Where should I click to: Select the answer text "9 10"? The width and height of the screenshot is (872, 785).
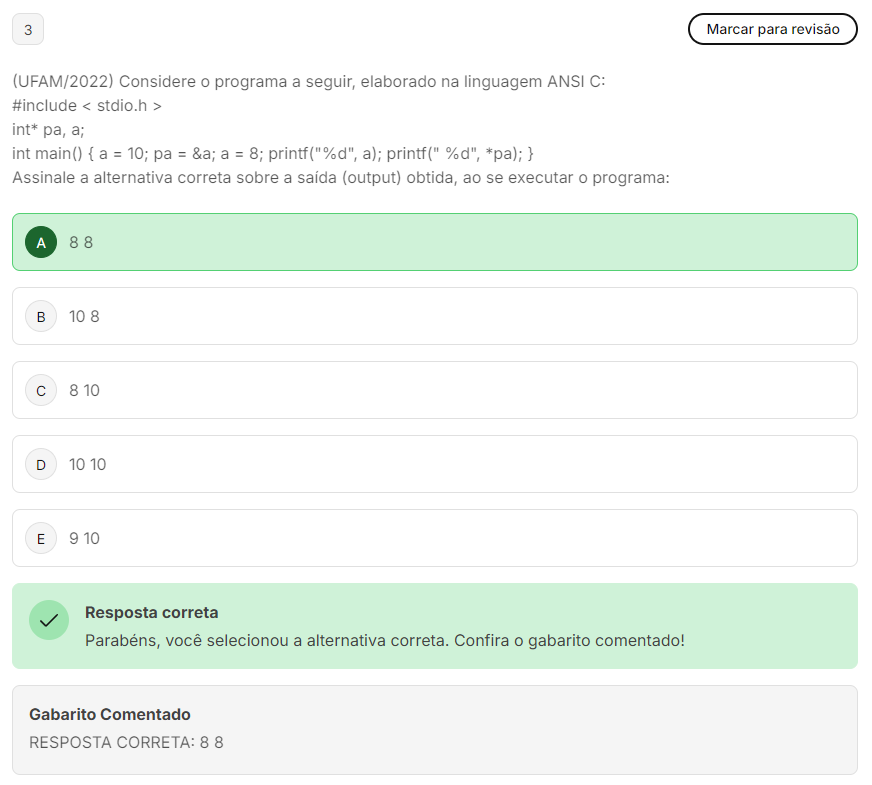[84, 538]
